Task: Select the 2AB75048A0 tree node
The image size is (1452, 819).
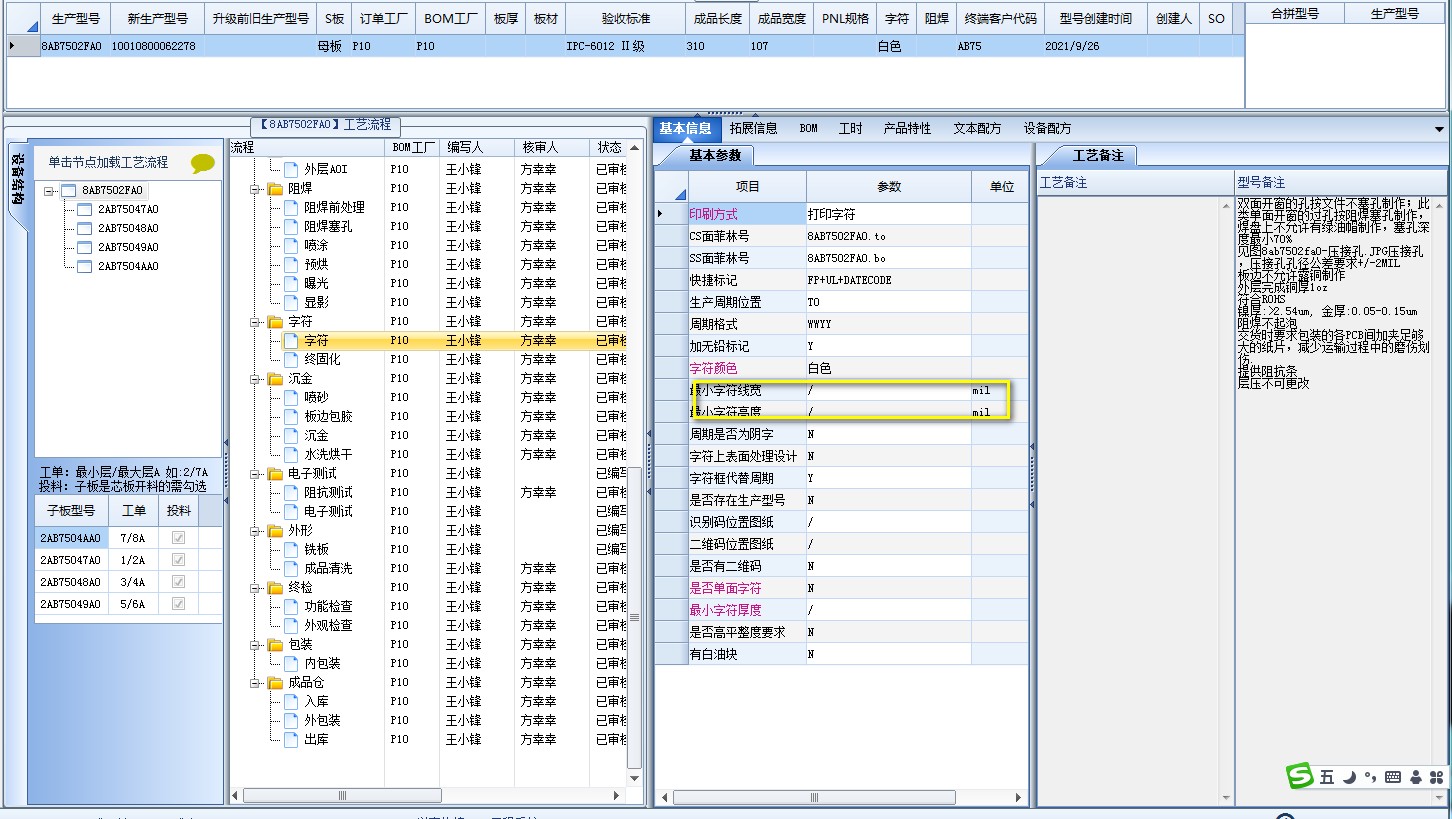Action: click(128, 229)
